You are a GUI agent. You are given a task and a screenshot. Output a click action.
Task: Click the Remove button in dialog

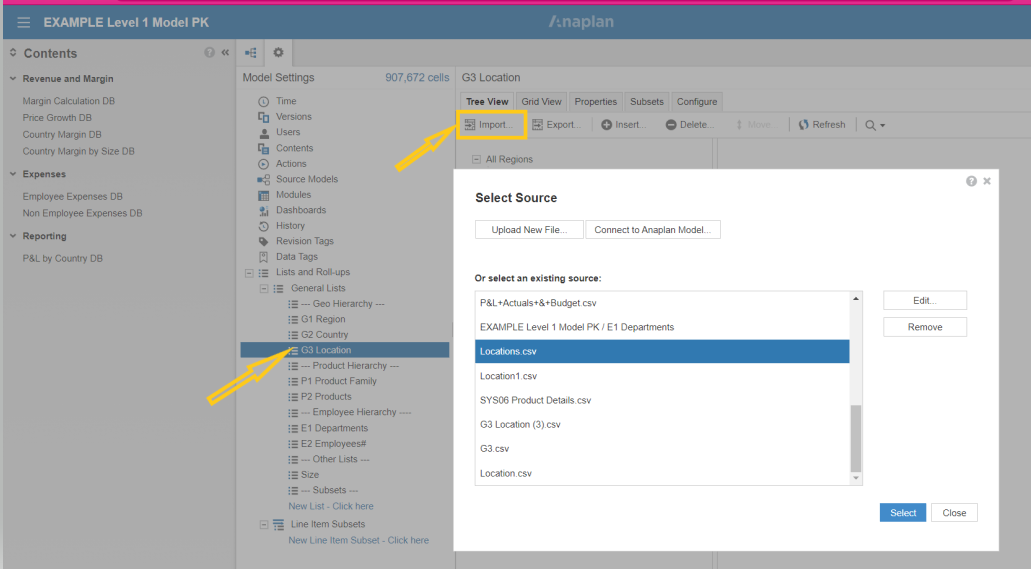pyautogui.click(x=924, y=327)
